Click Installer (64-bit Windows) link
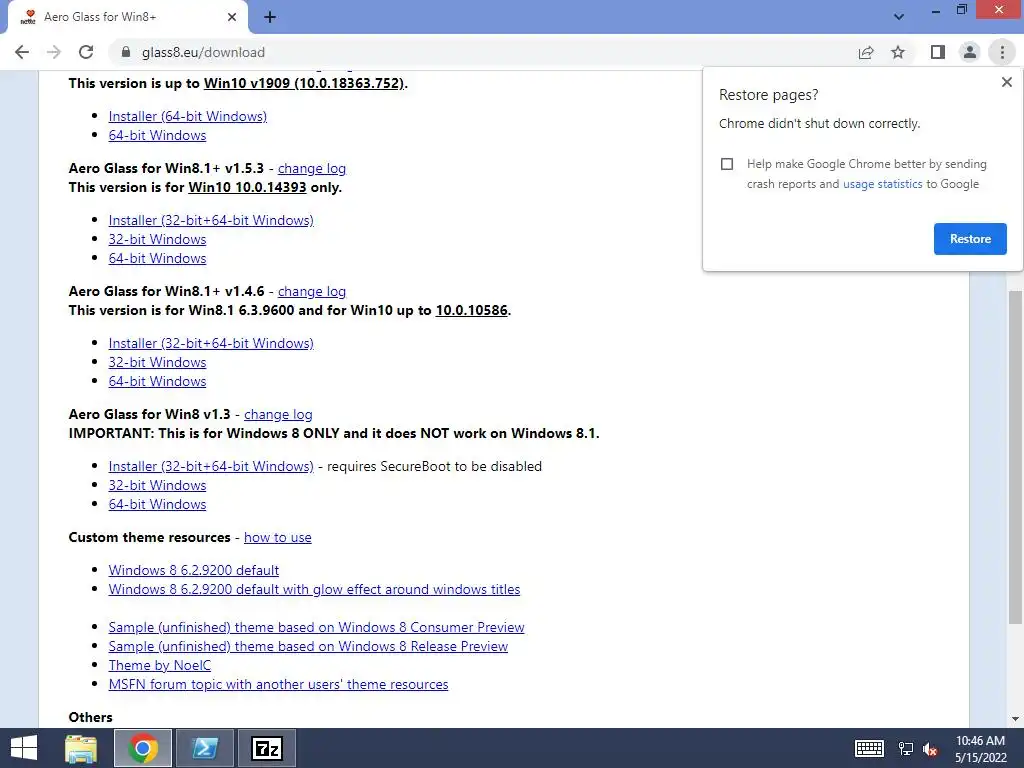Screen dimensions: 1024x768 (187, 116)
